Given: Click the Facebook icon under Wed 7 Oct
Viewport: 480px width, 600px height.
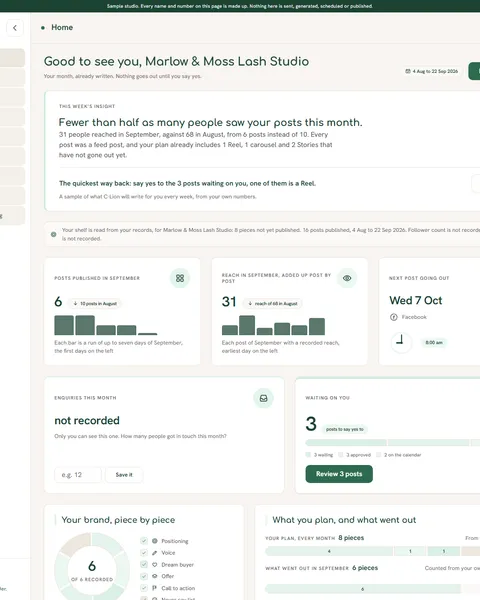Looking at the screenshot, I should 393,317.
